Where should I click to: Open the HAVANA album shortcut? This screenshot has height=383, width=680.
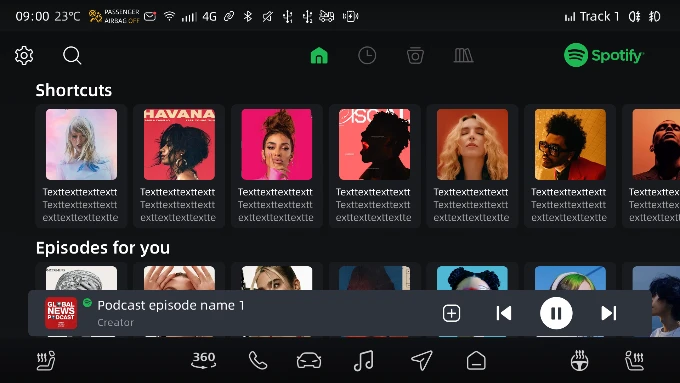point(179,144)
